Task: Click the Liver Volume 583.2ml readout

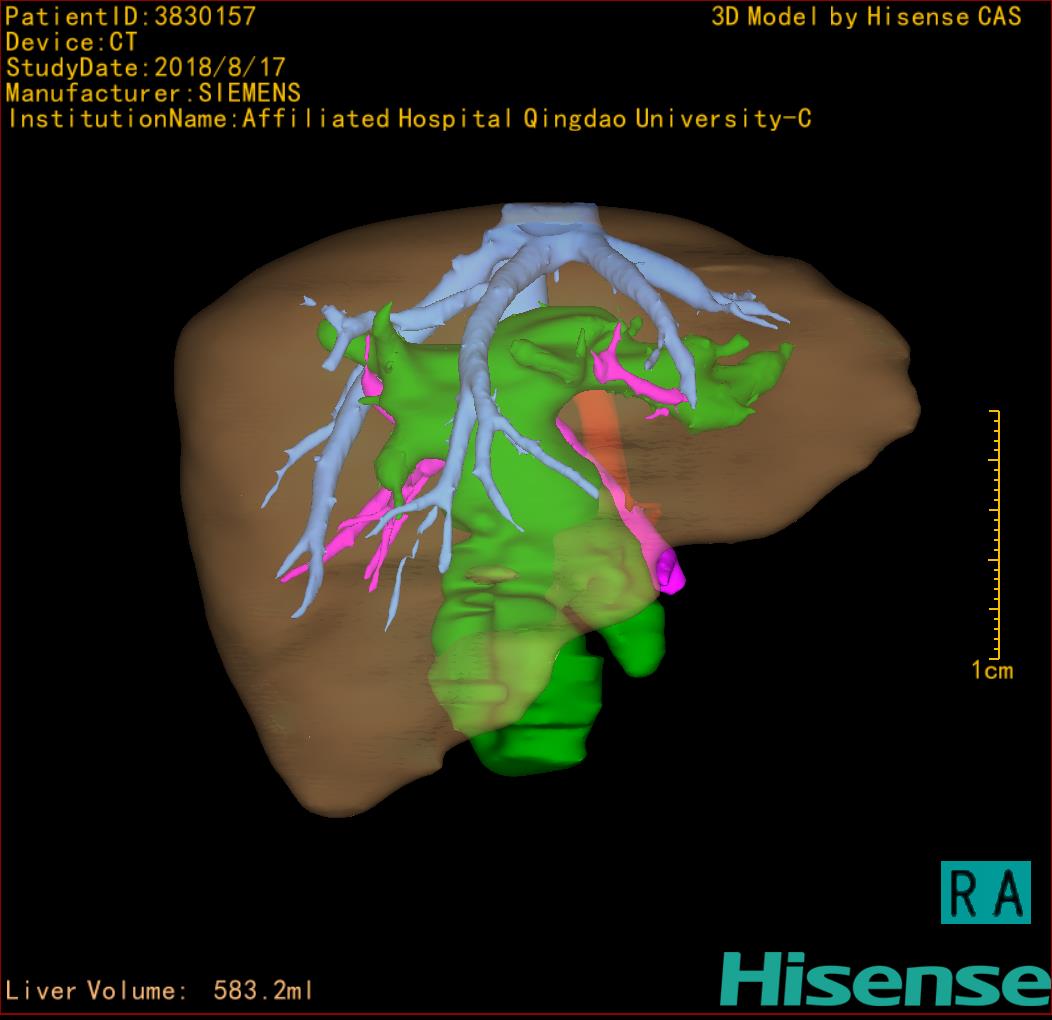Action: (x=160, y=991)
